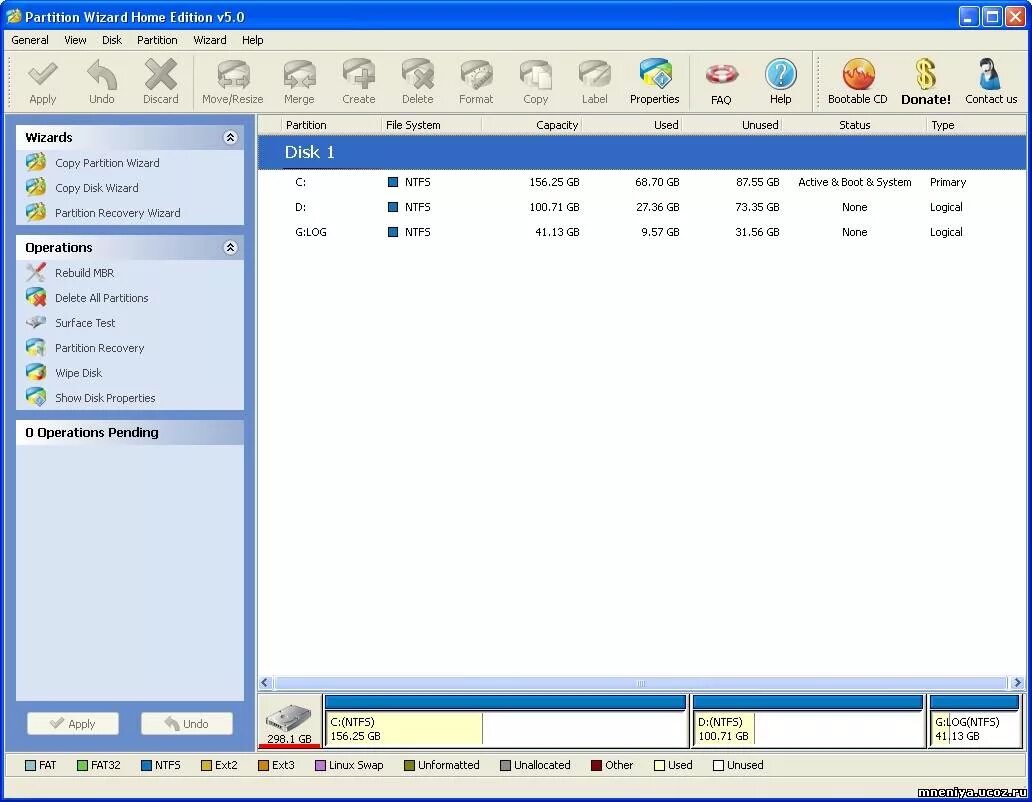Click the Bootable CD icon

(858, 74)
